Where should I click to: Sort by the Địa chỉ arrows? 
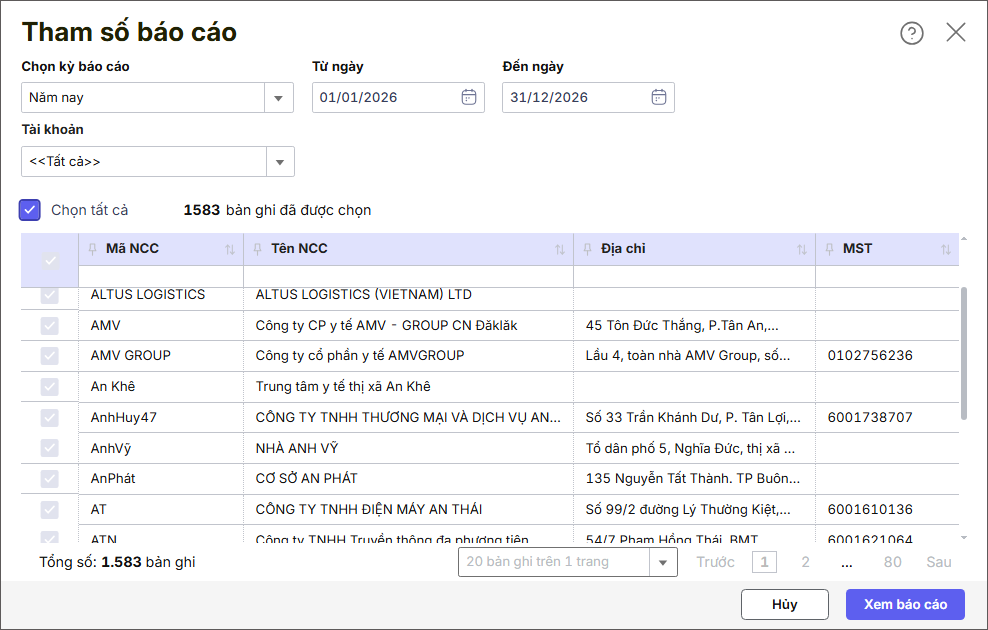801,249
